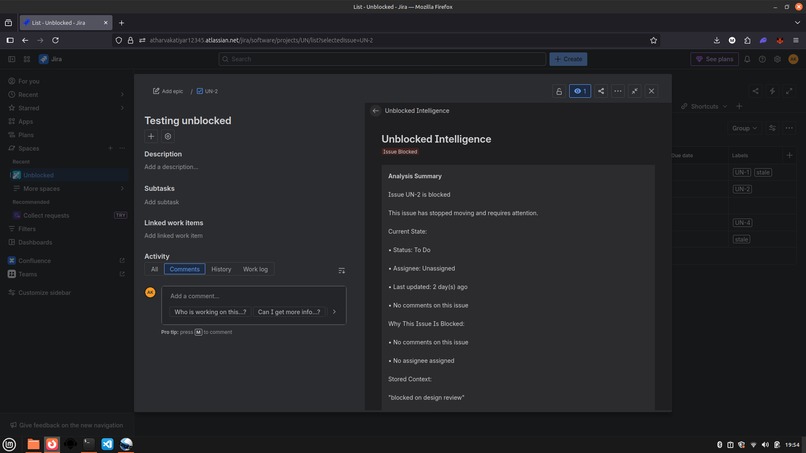This screenshot has width=806, height=453.
Task: Open the notifications bell
Action: 747,59
